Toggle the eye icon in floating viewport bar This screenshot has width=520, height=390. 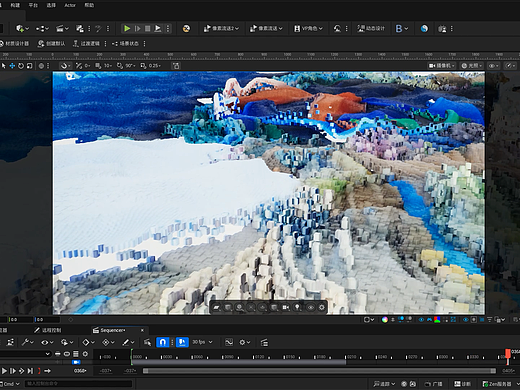311,307
